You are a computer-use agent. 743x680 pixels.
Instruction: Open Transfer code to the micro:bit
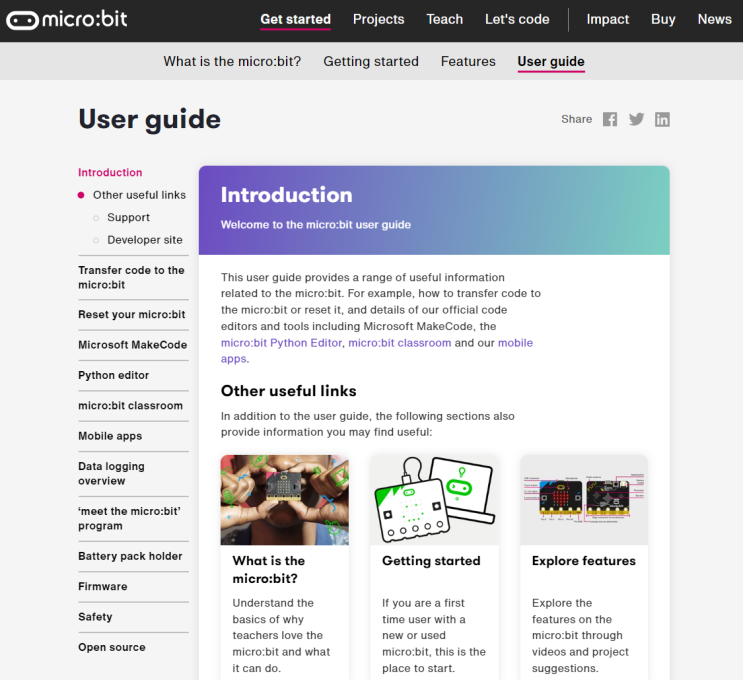click(131, 278)
